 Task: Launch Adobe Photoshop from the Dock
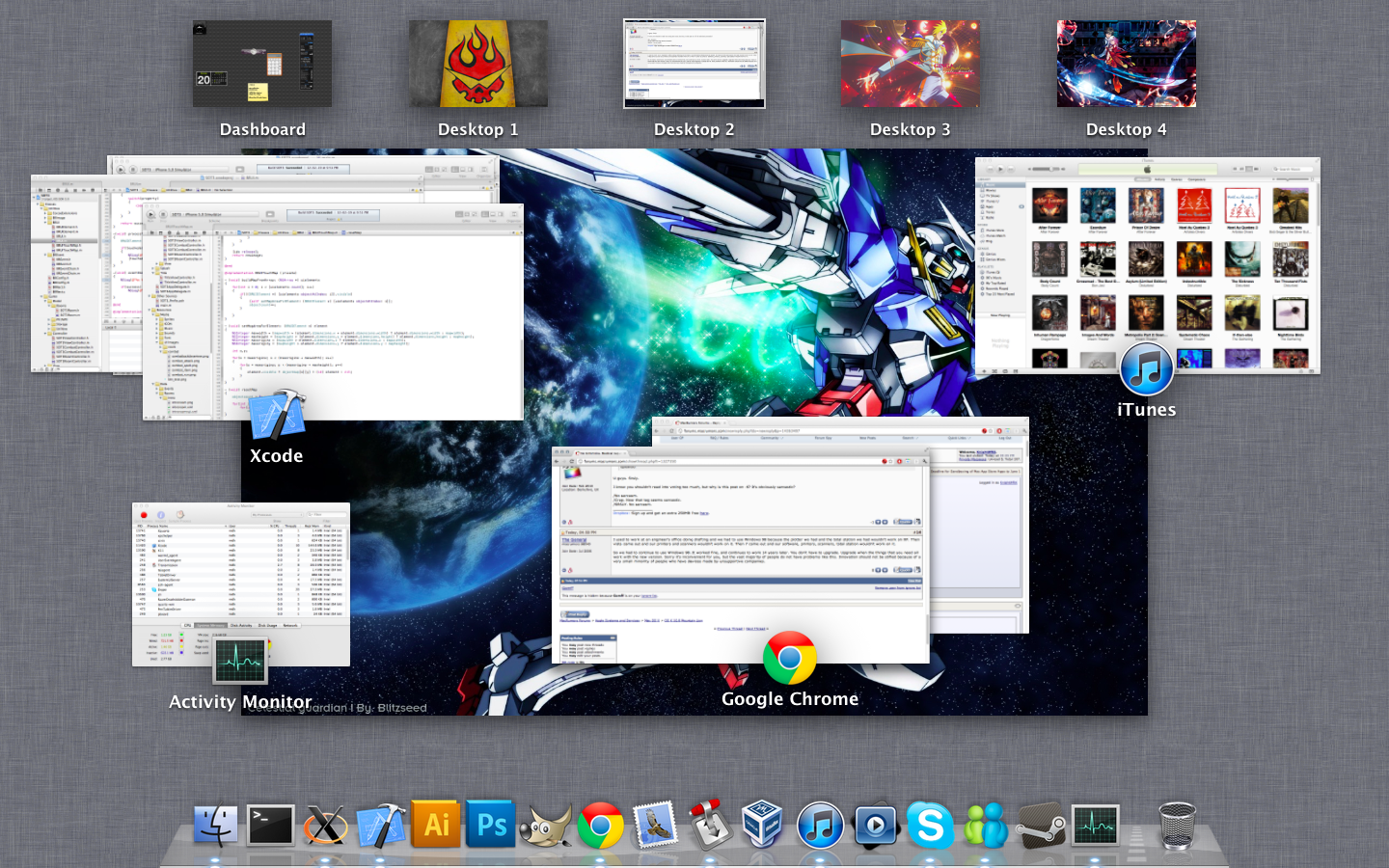[491, 825]
